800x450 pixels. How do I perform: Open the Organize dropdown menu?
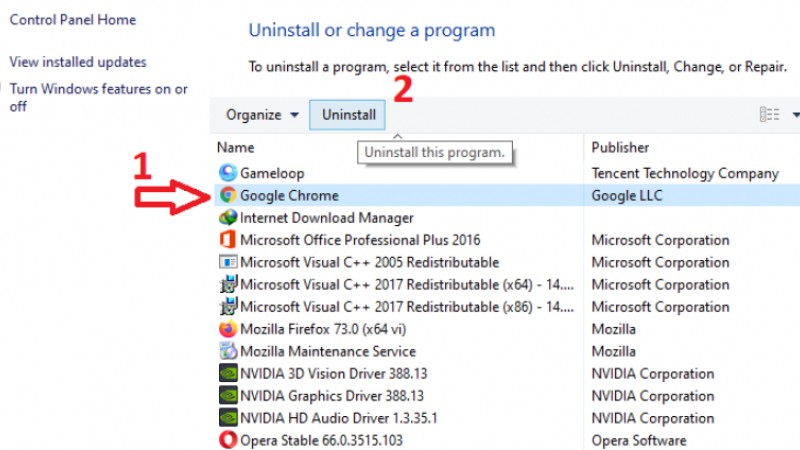tap(262, 115)
